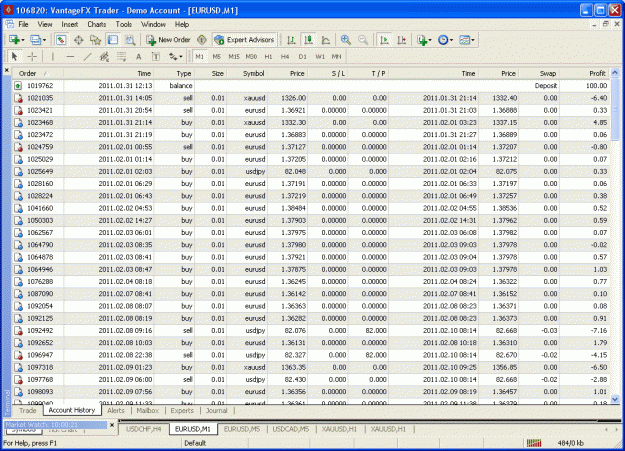This screenshot has width=625, height=451.
Task: Select the trendline drawing tool
Action: (x=88, y=57)
